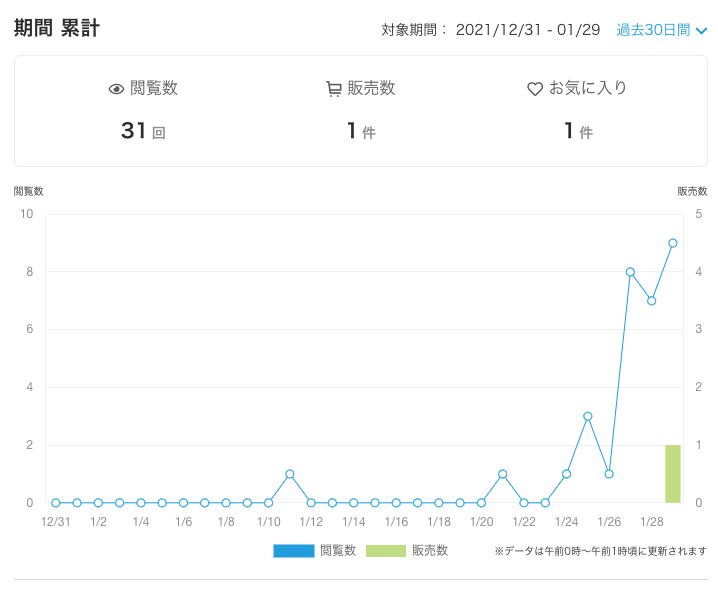The width and height of the screenshot is (718, 594).
Task: Click the 1/10 x-axis date label
Action: click(x=269, y=522)
